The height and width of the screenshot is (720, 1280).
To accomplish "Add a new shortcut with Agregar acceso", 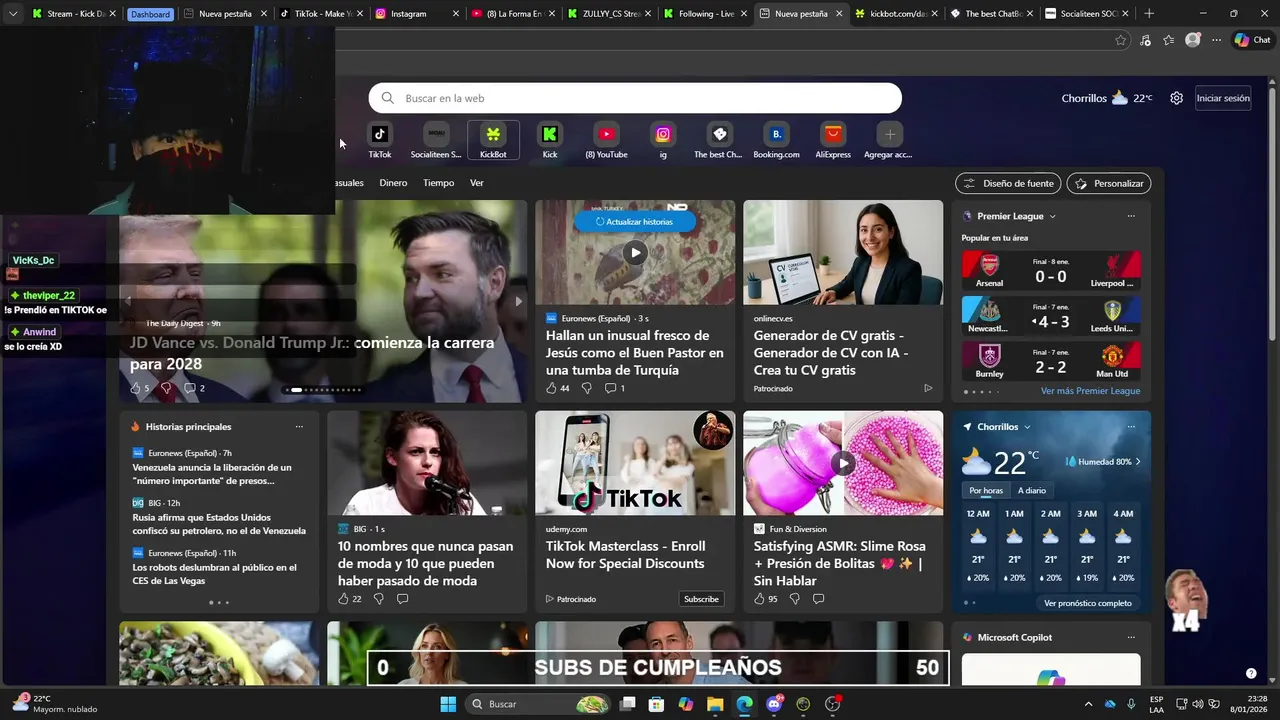I will point(889,140).
